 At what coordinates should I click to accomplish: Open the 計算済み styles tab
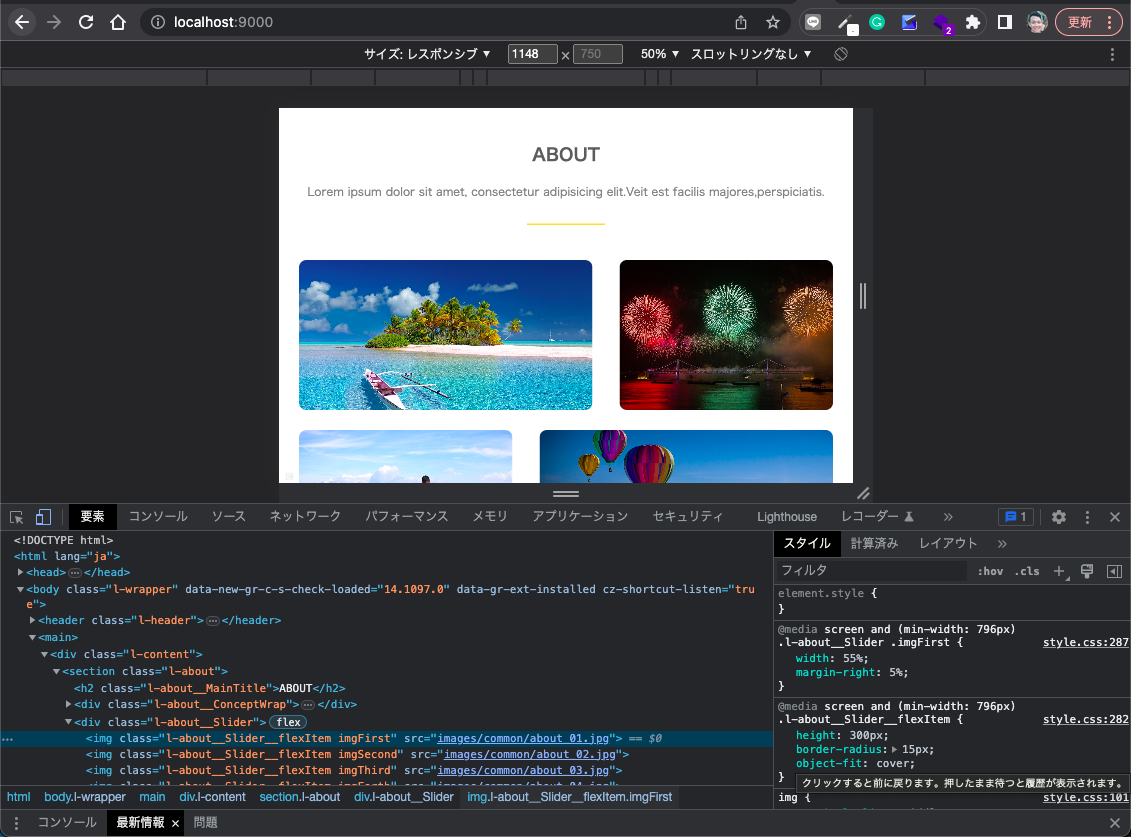point(874,543)
